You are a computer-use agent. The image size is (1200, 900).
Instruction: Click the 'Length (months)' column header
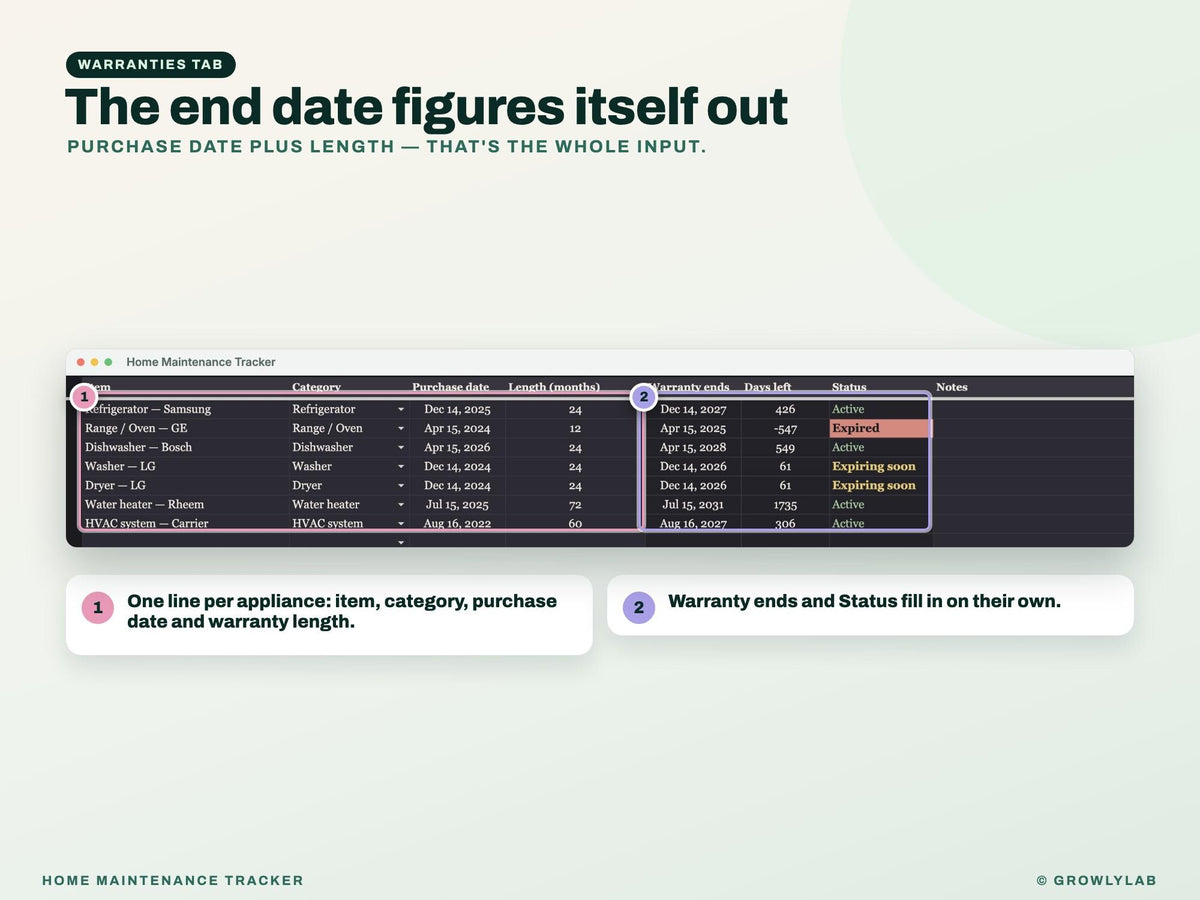click(x=554, y=387)
